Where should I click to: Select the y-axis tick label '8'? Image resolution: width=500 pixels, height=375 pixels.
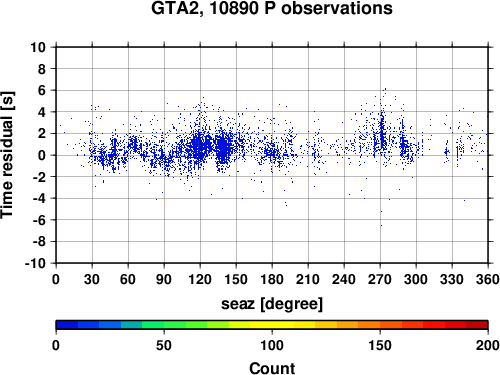click(x=42, y=69)
